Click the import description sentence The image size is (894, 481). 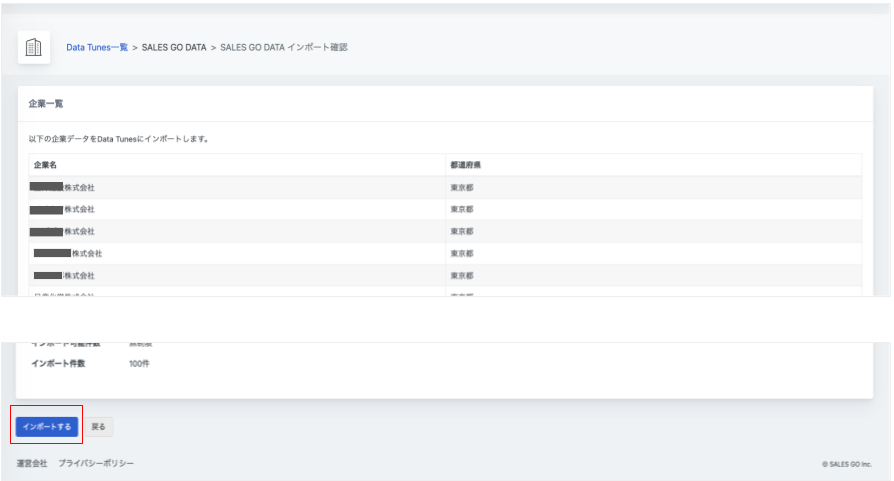pyautogui.click(x=119, y=138)
